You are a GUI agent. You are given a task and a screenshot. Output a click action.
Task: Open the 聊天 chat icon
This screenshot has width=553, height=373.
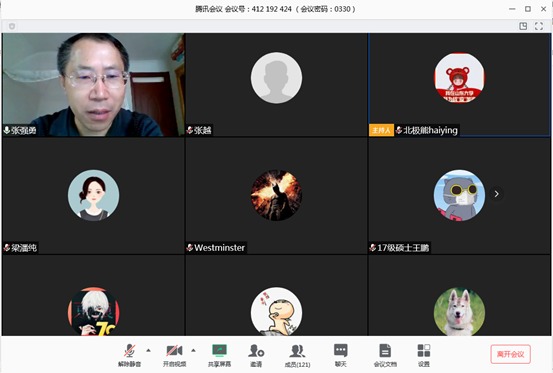click(x=341, y=355)
